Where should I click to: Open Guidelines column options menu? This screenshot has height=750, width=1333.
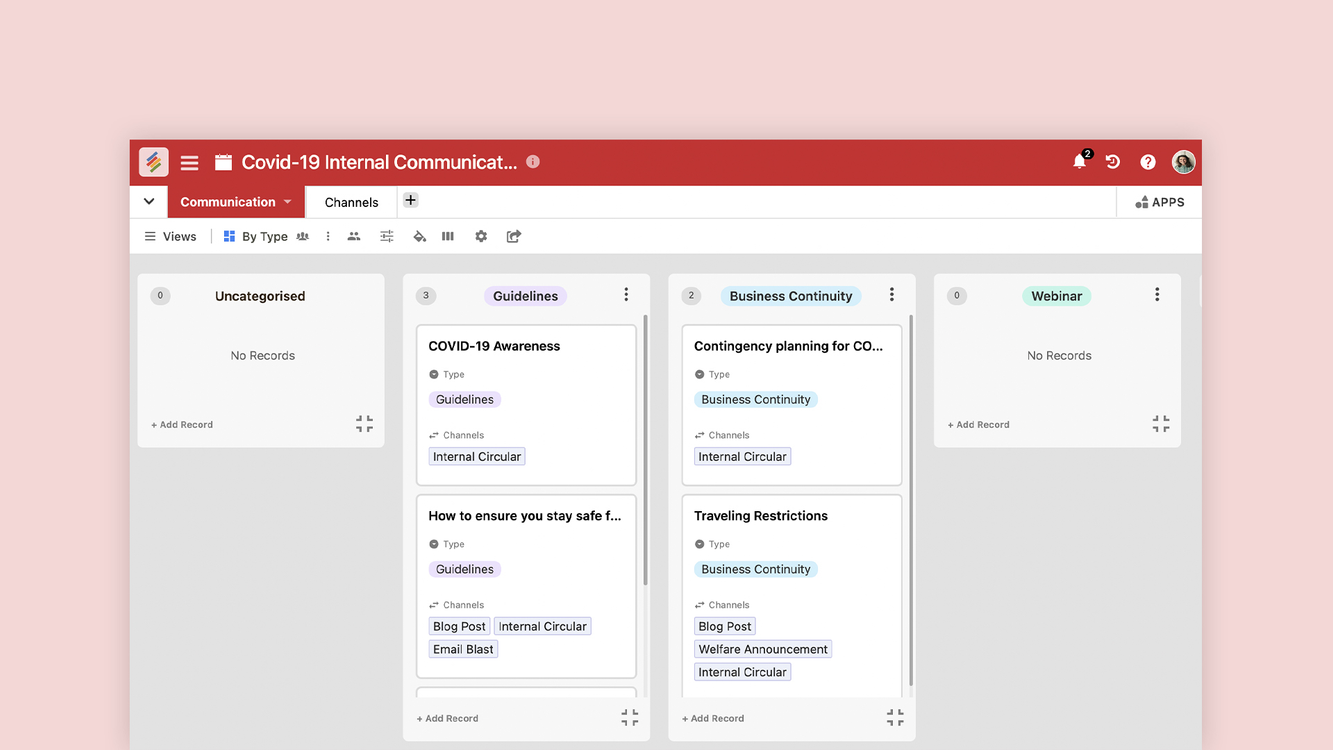point(626,295)
